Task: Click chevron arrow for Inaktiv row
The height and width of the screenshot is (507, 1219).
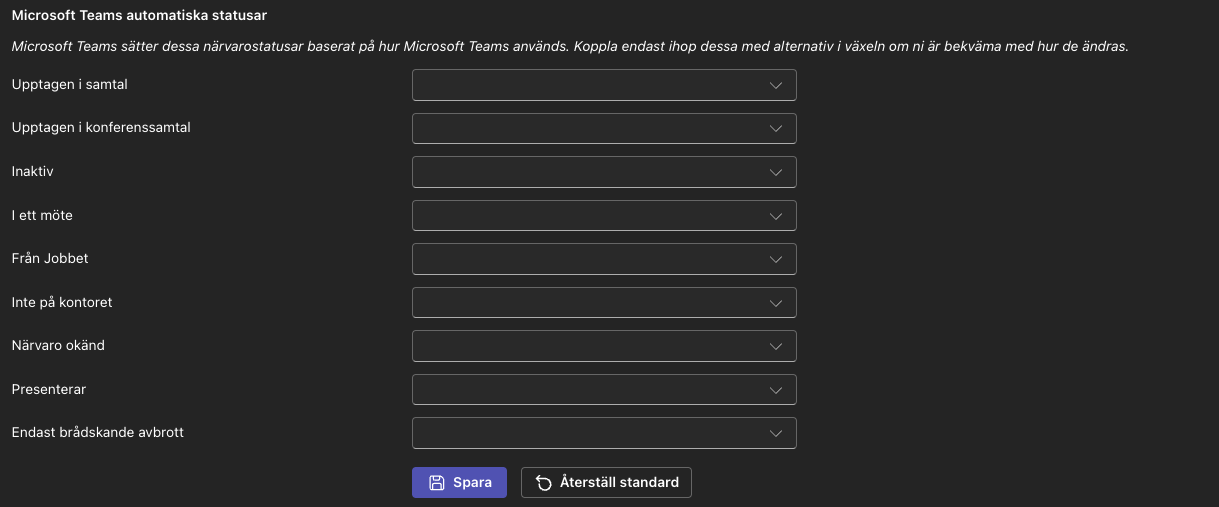Action: click(776, 172)
